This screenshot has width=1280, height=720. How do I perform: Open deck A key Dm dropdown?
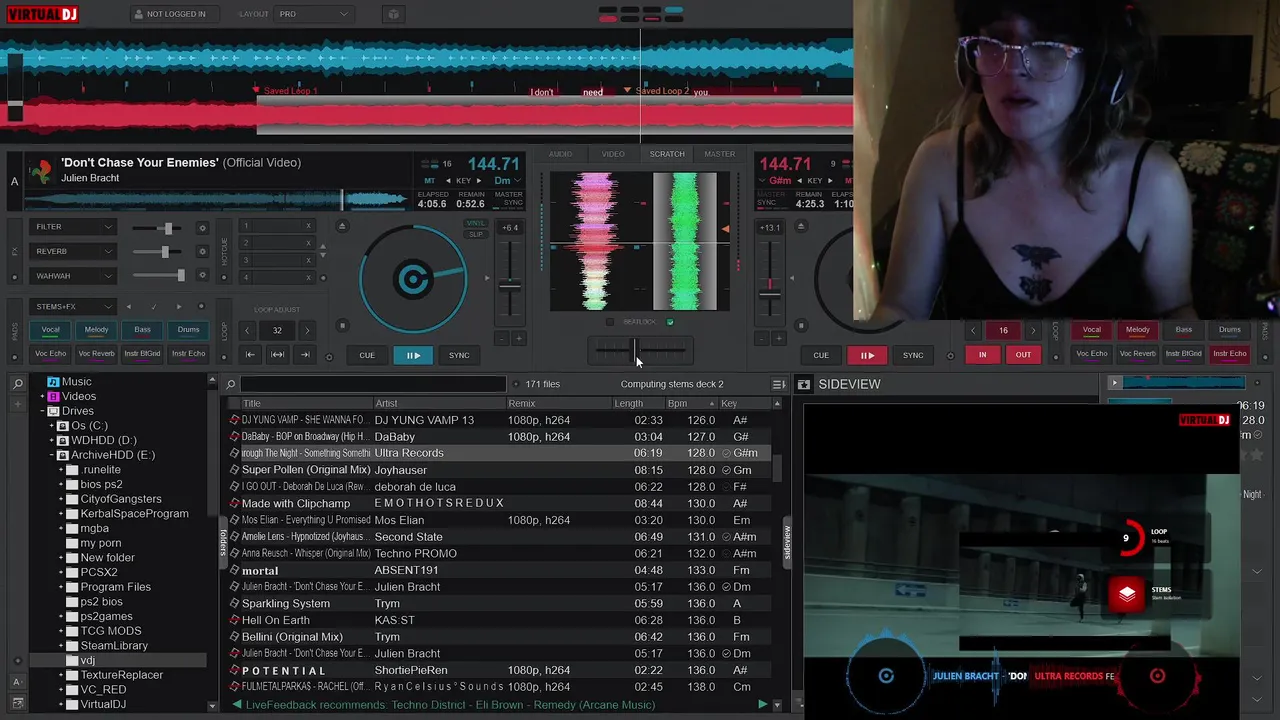point(508,181)
